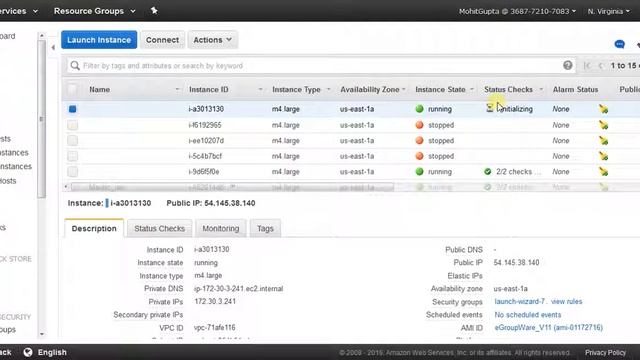
Task: Open the filter help question mark icon
Action: [x=567, y=65]
